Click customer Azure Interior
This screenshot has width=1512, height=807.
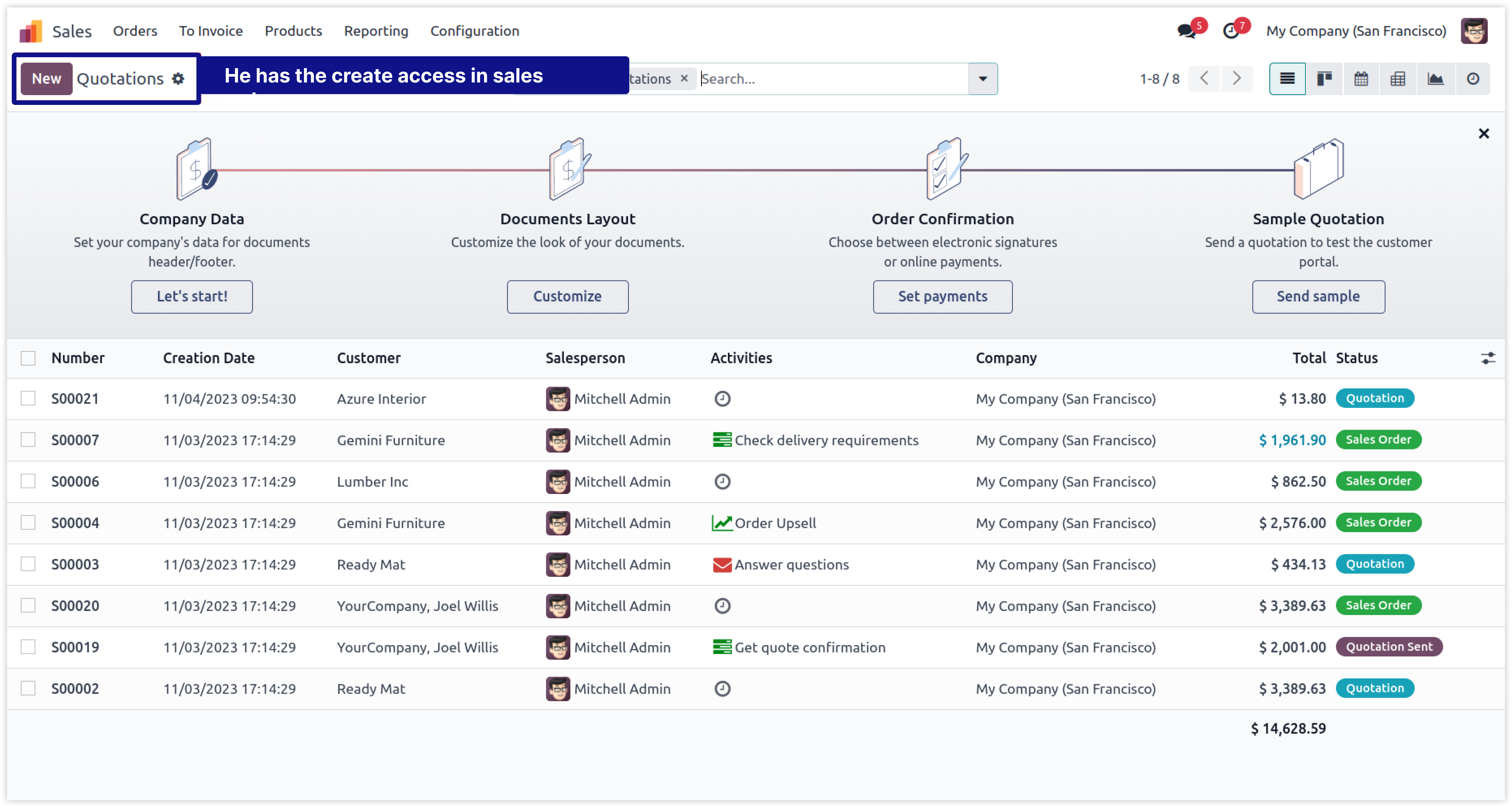tap(381, 399)
